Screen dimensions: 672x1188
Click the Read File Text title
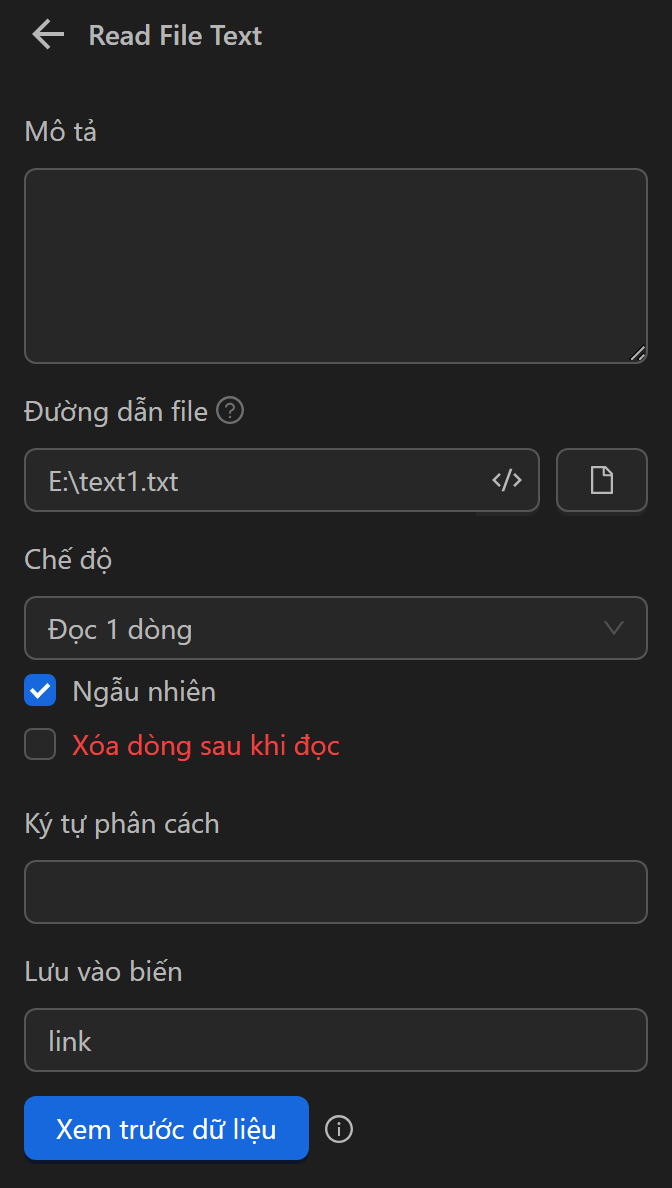coord(175,35)
